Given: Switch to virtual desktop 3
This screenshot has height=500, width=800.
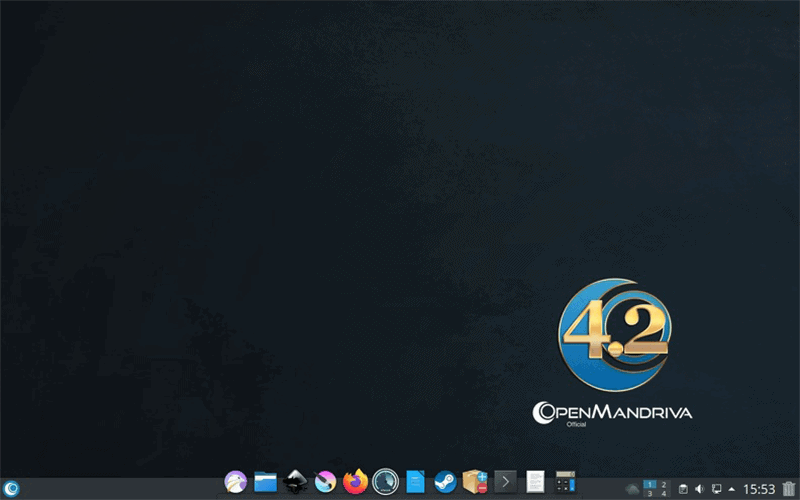Looking at the screenshot, I should (650, 494).
